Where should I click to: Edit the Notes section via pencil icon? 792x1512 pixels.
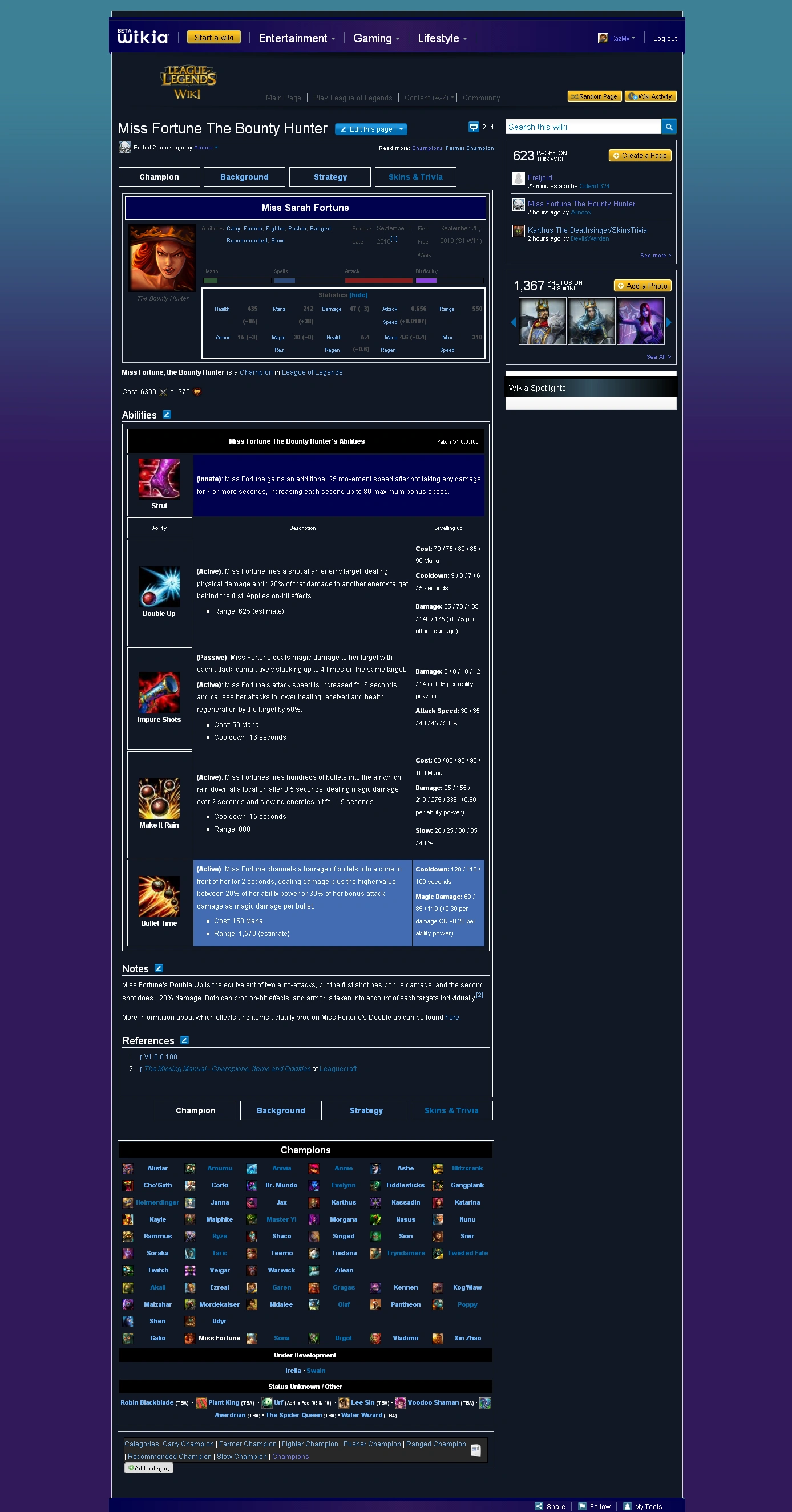click(159, 968)
